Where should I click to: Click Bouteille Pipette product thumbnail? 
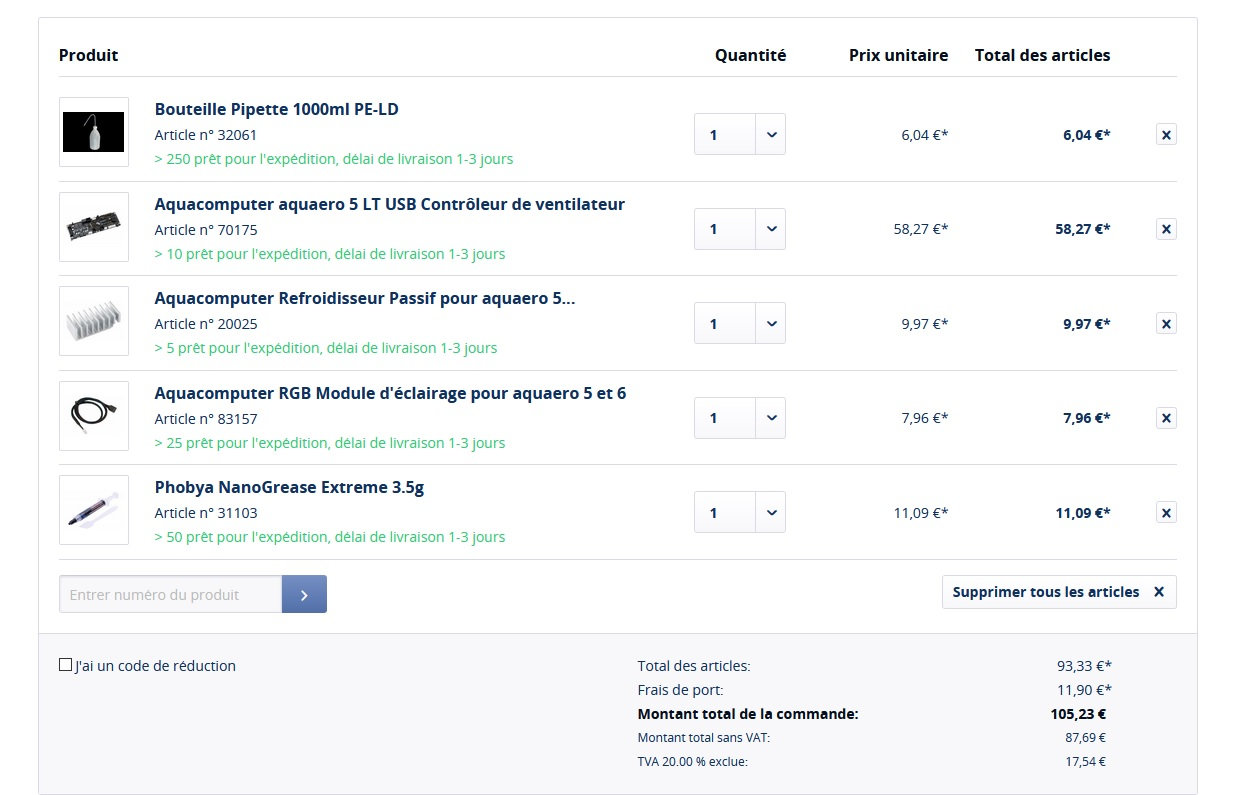[94, 132]
